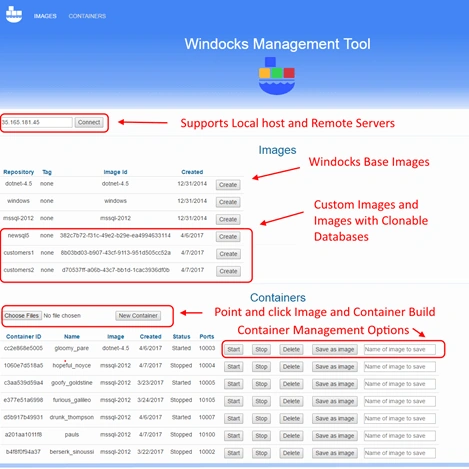Focus image name field for berserk_sinoussi
The height and width of the screenshot is (469, 469).
pyautogui.click(x=400, y=453)
